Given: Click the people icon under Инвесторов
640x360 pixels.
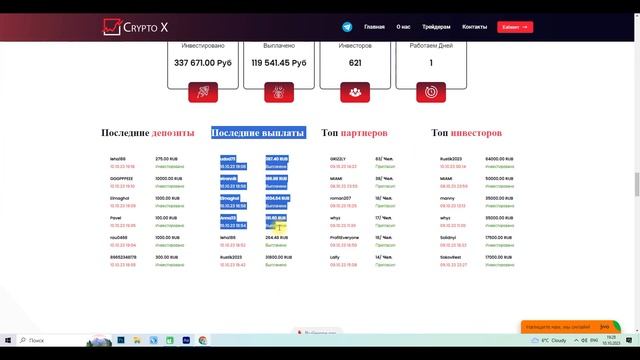Looking at the screenshot, I should coord(355,92).
